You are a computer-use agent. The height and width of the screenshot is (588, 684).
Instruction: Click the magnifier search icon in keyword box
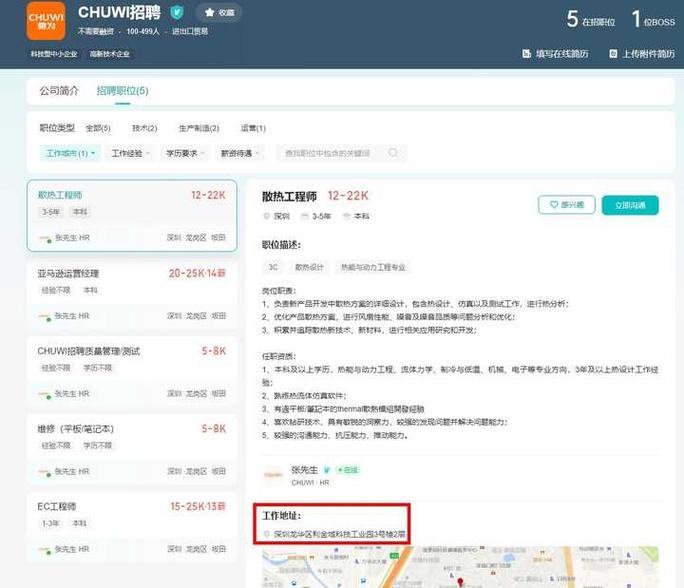tap(393, 153)
